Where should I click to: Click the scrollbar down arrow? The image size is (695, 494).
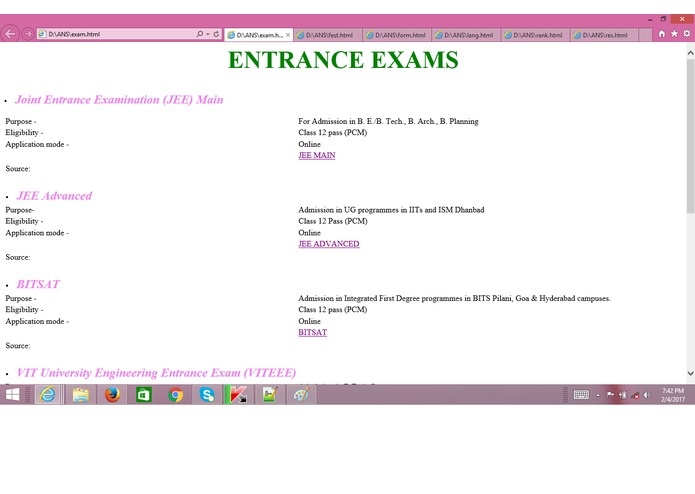(691, 373)
